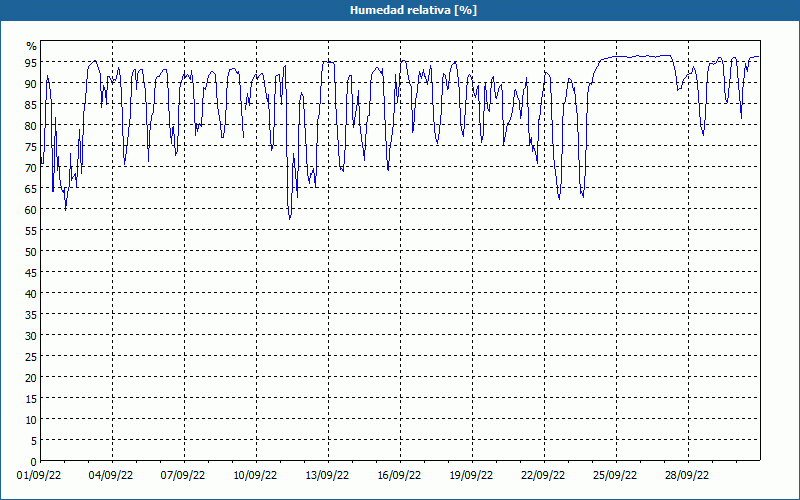Click the 25 value on the y-axis
Image resolution: width=800 pixels, height=500 pixels.
click(x=31, y=357)
